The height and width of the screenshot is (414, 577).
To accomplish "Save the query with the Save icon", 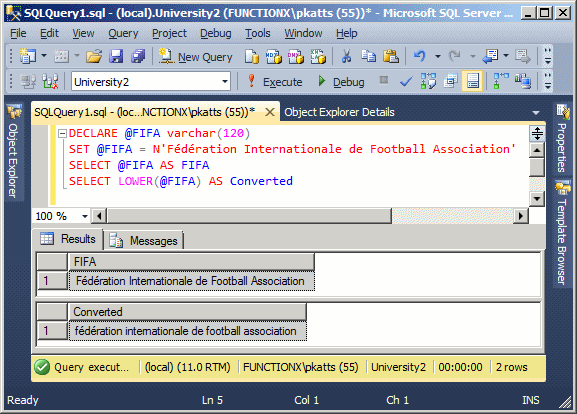I will [116, 57].
